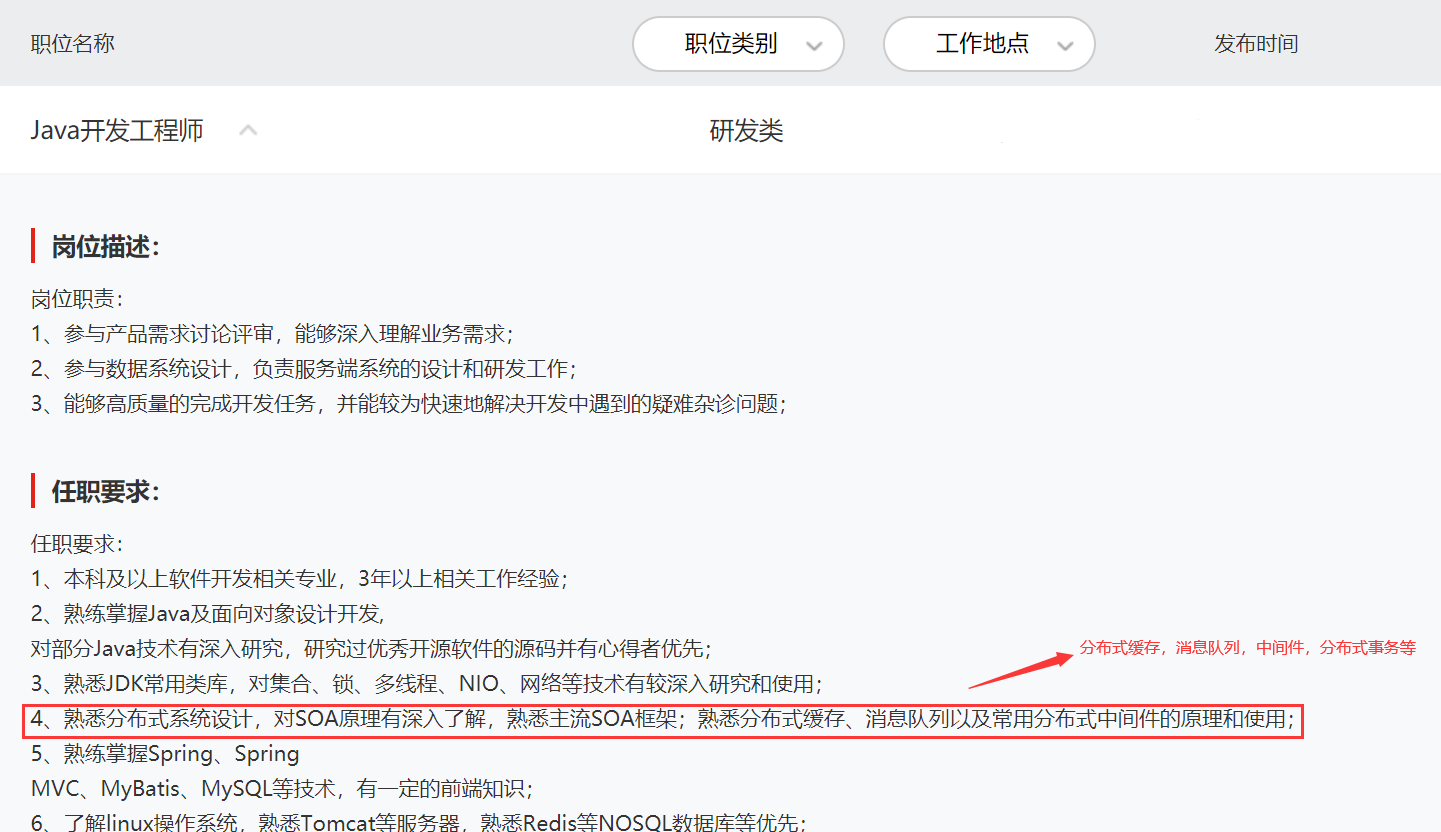Screen dimensions: 1441x832
Task: Click requirement 4 熟悉分布式系统设计
Action: tap(663, 719)
